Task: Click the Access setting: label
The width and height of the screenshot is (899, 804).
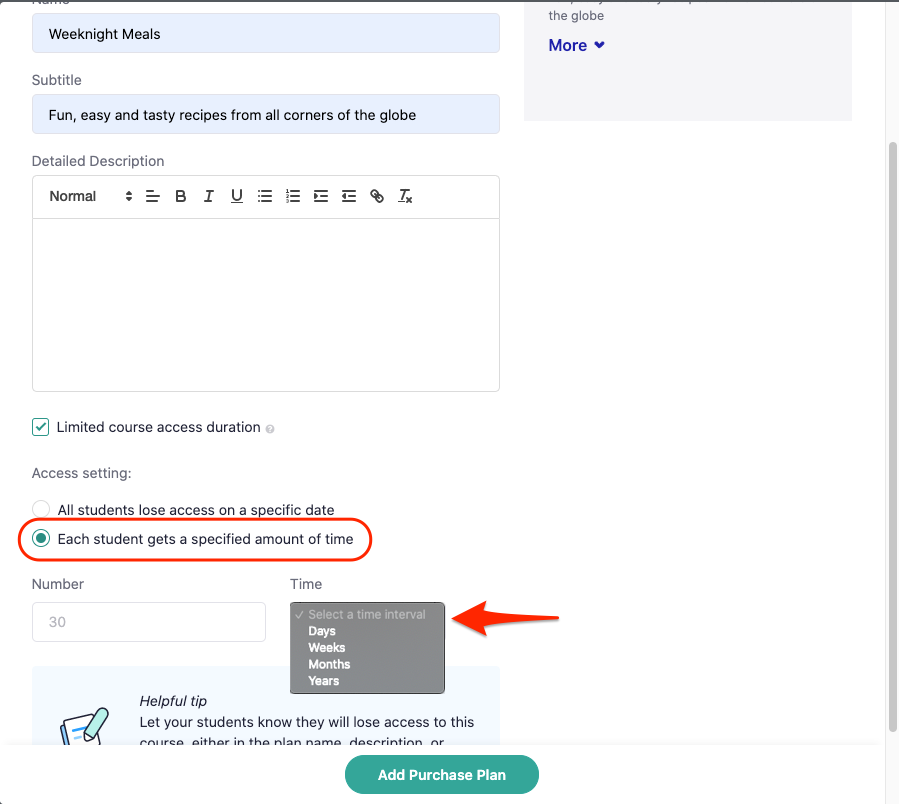Action: (x=81, y=473)
